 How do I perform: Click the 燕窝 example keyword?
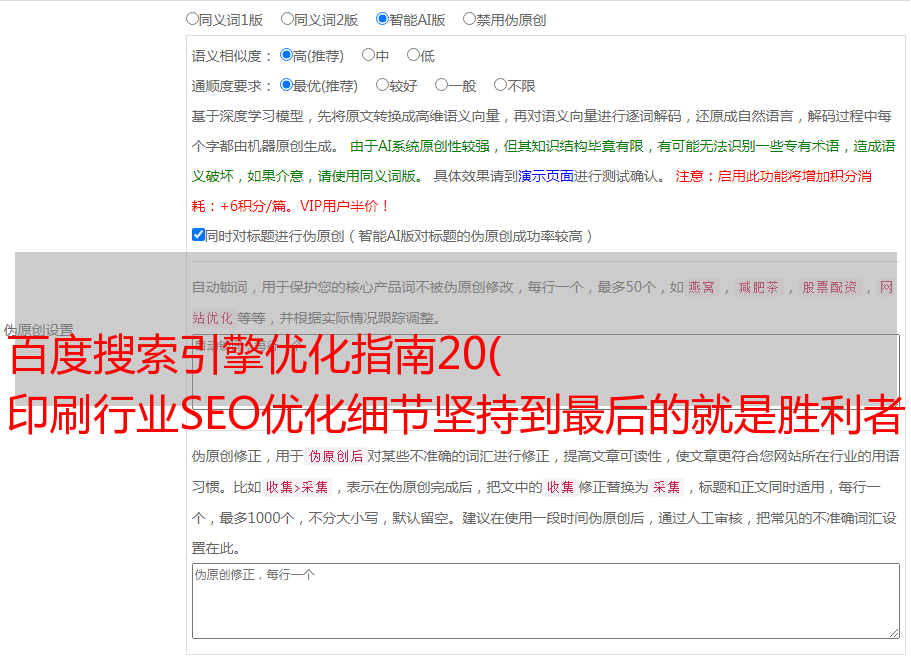pos(702,287)
